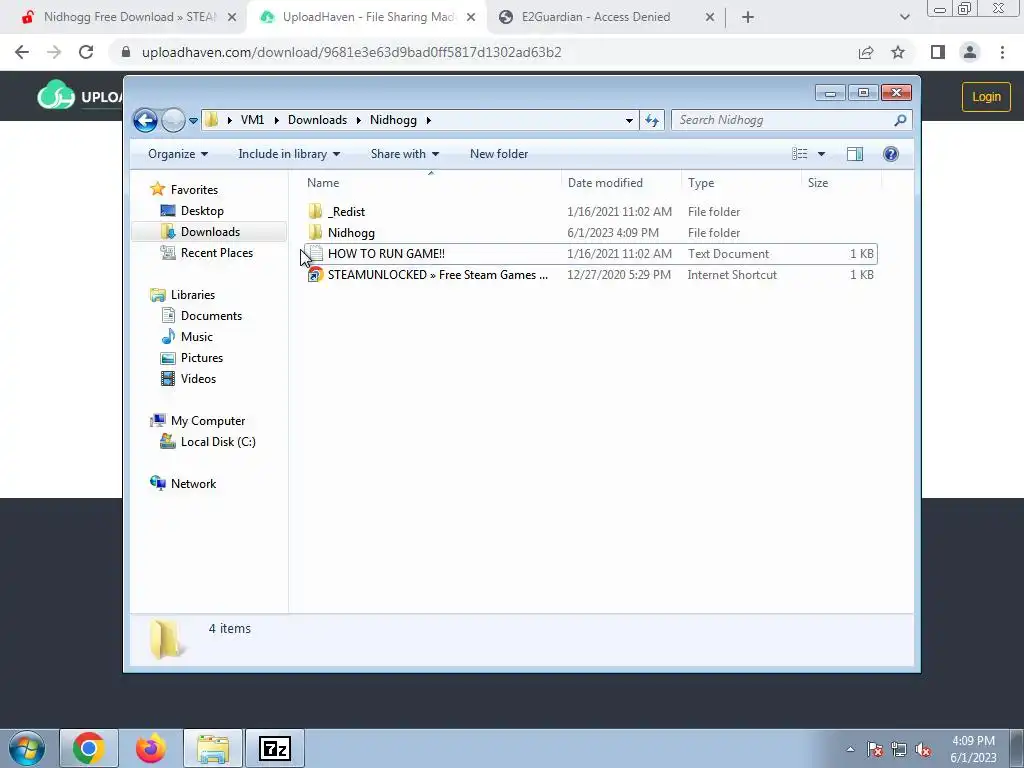This screenshot has height=768, width=1024.
Task: Change view with the view icon button
Action: click(800, 154)
